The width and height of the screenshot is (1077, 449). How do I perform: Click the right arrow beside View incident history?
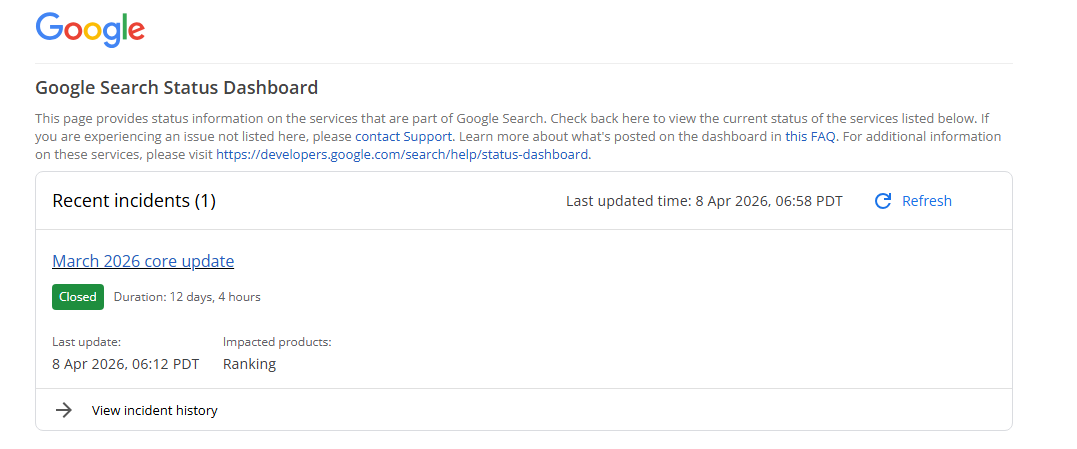(x=64, y=410)
